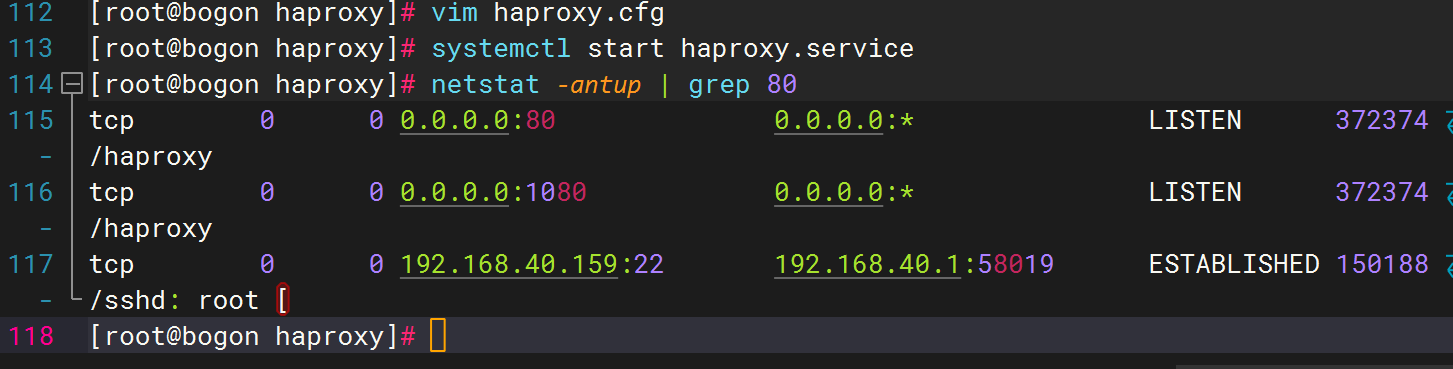Click the word 'start' on line 113
This screenshot has height=369, width=1453.
(626, 49)
